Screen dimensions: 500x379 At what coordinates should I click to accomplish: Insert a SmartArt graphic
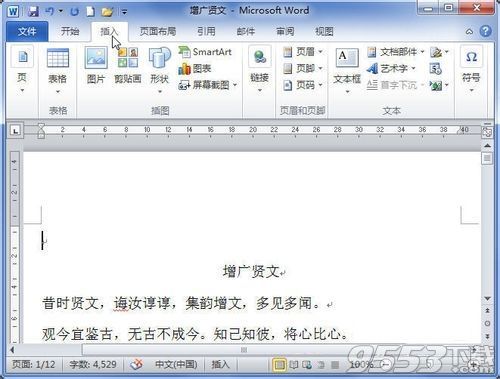[205, 52]
